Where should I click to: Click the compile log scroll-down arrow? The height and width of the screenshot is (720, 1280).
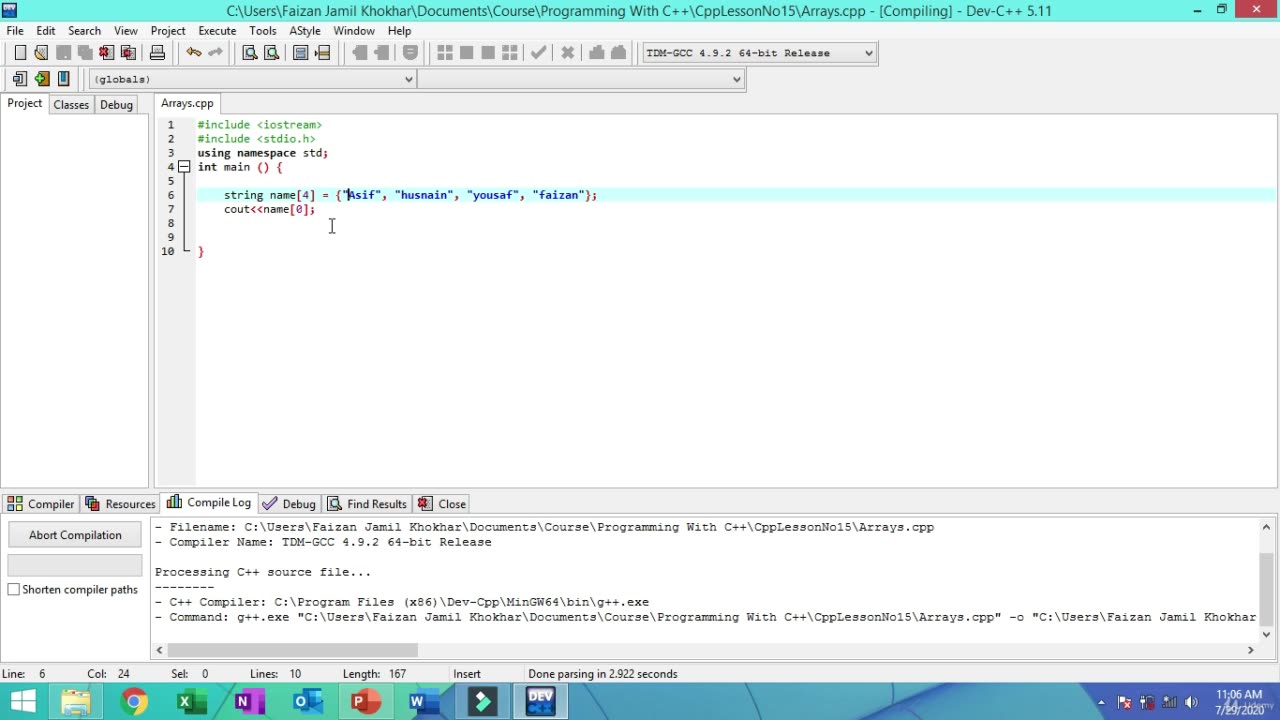coord(1266,634)
